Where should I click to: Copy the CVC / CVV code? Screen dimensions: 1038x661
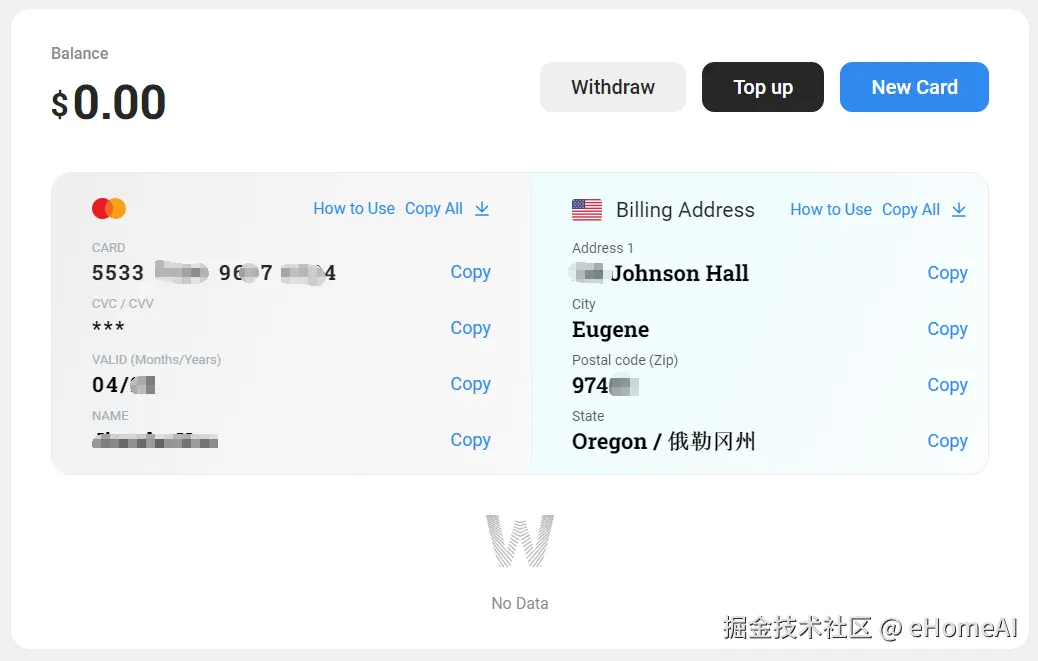pyautogui.click(x=470, y=328)
